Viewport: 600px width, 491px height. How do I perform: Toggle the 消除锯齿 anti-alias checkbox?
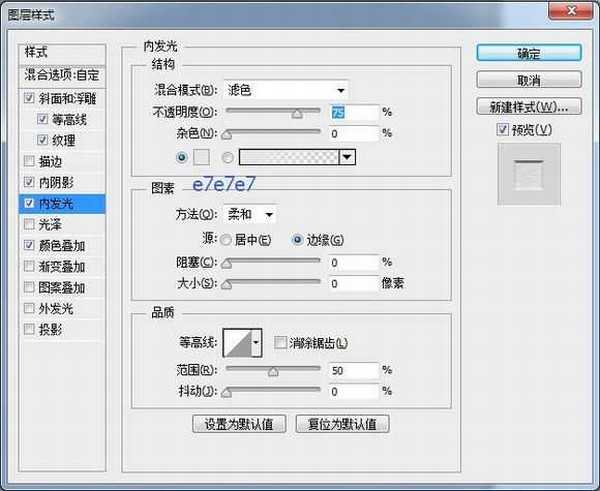(281, 343)
